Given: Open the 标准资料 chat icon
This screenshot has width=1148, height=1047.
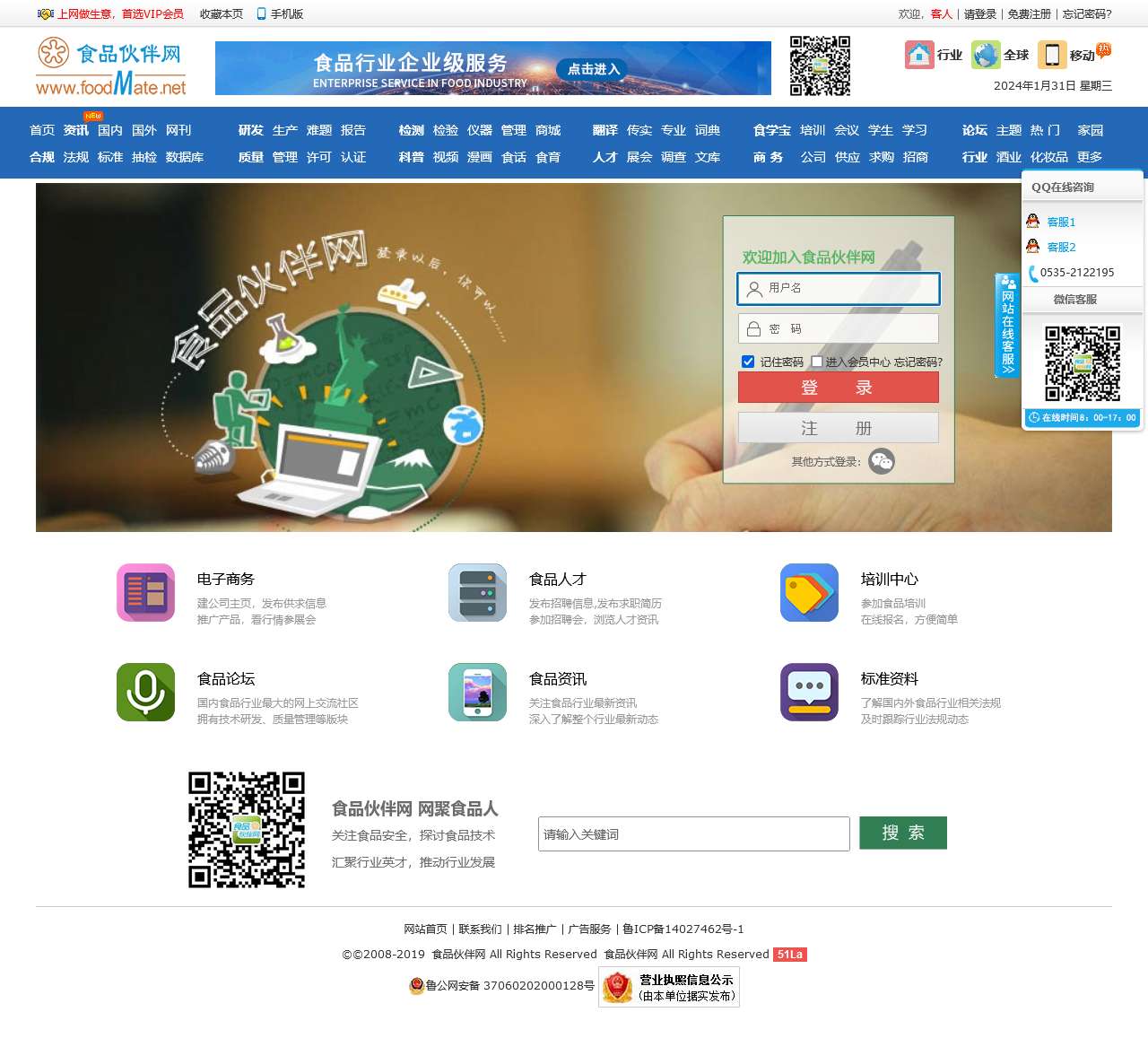Looking at the screenshot, I should (809, 692).
